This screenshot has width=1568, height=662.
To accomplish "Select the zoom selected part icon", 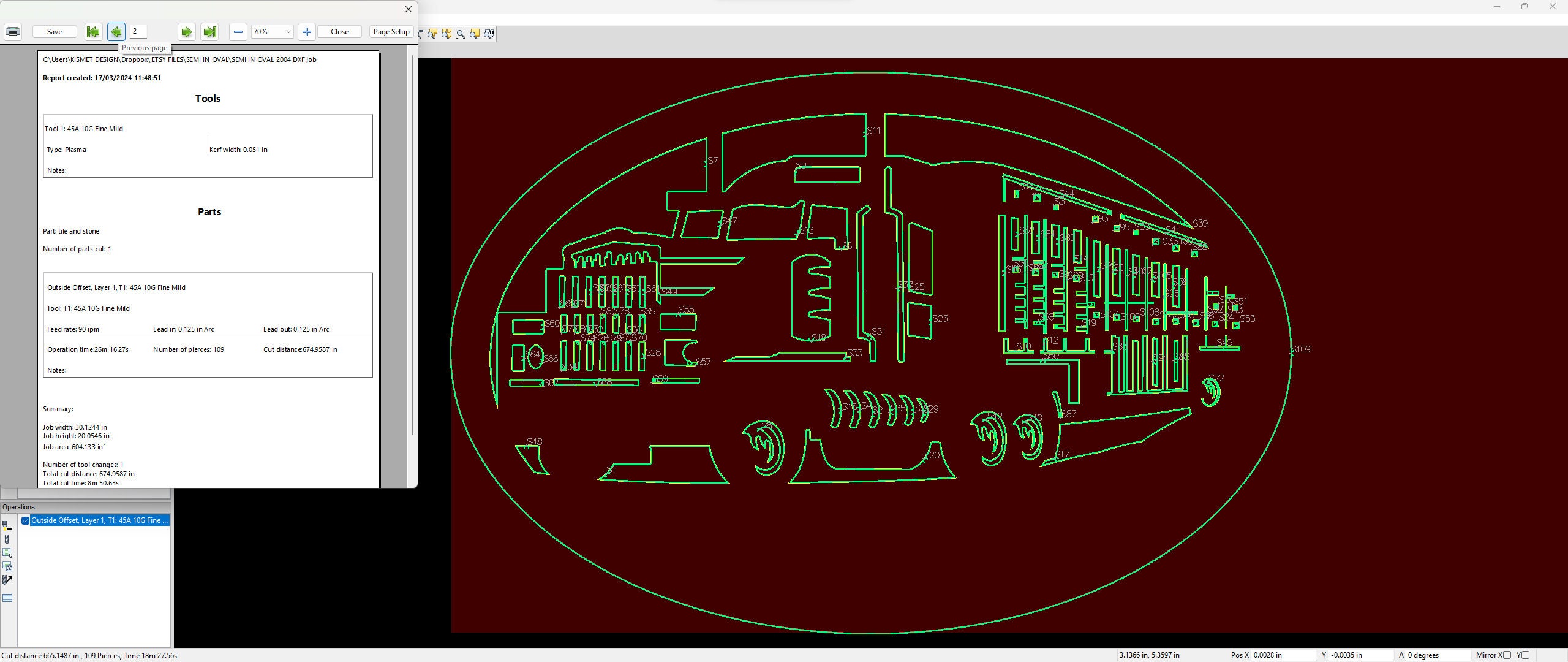I will [432, 34].
